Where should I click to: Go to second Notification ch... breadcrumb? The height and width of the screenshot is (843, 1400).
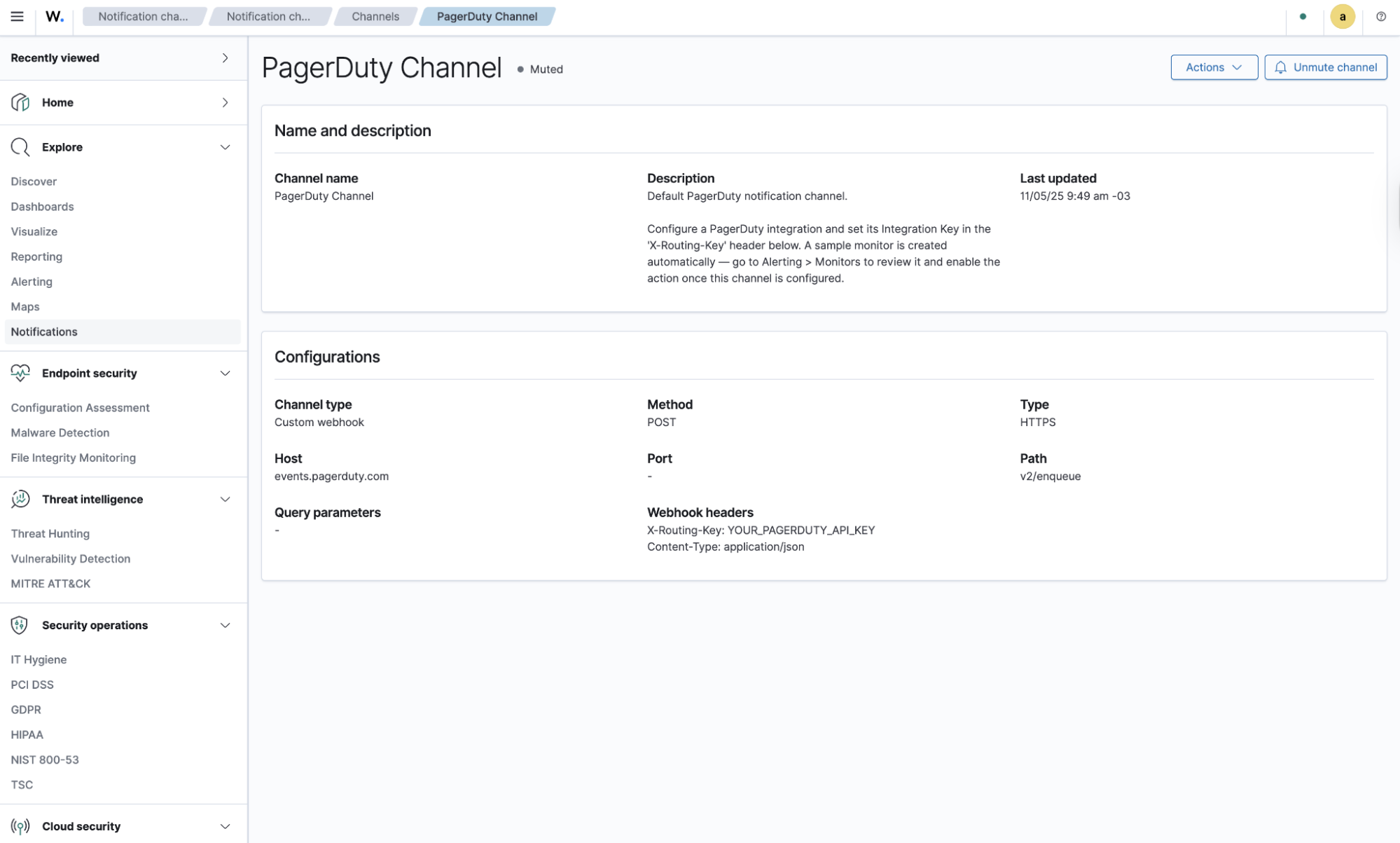click(x=268, y=16)
